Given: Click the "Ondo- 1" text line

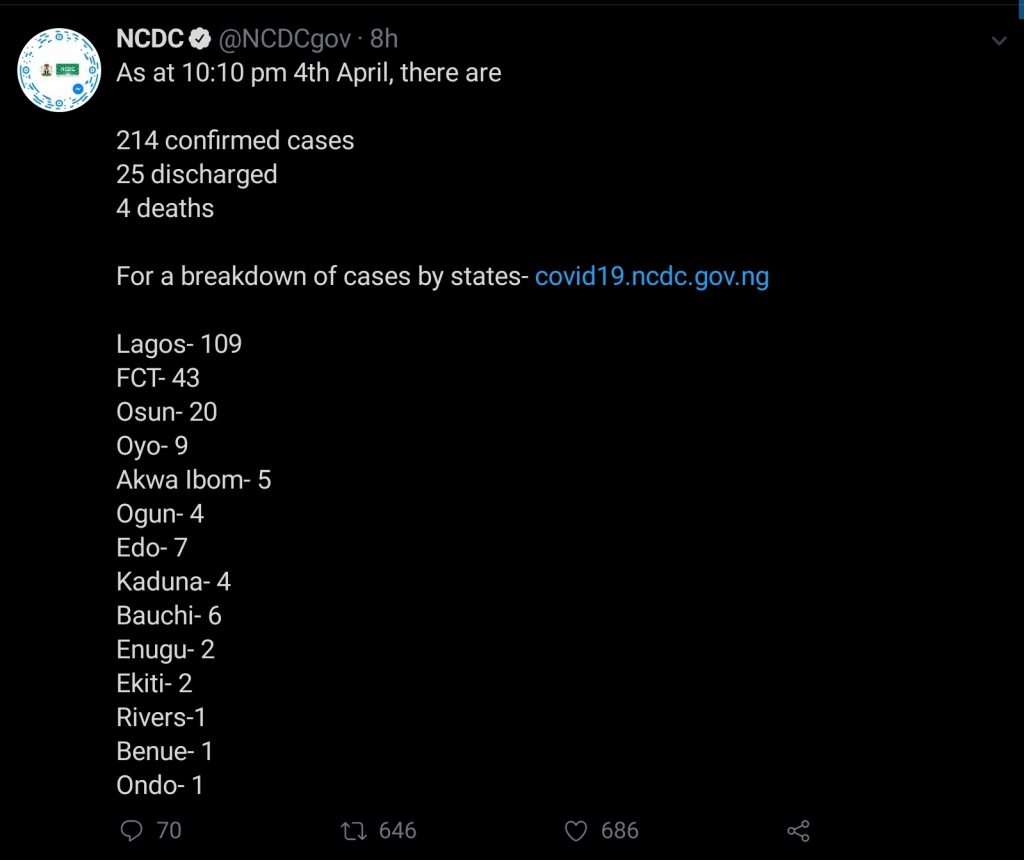Looking at the screenshot, I should tap(160, 786).
